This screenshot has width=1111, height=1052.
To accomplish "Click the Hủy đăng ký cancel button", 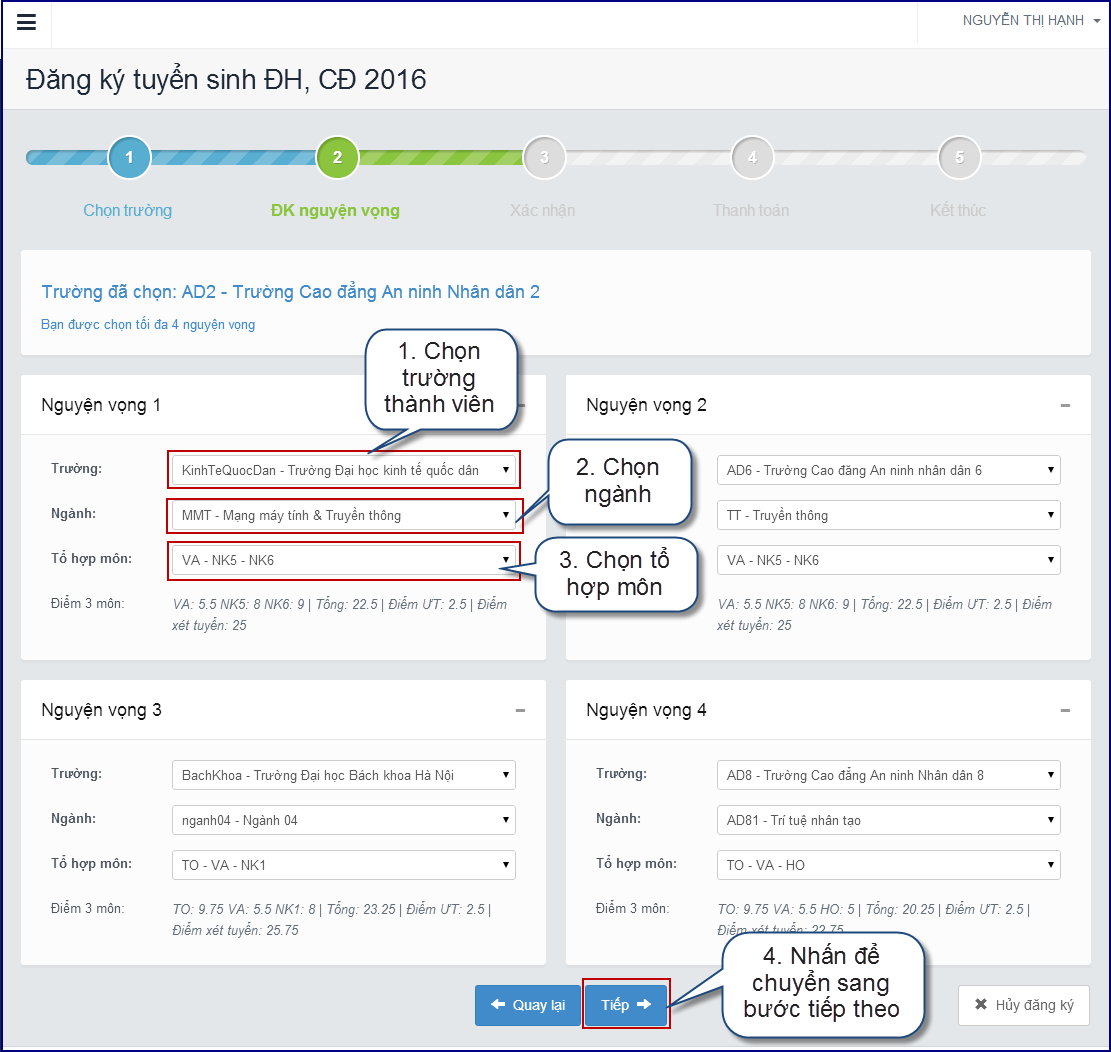I will 1024,1005.
